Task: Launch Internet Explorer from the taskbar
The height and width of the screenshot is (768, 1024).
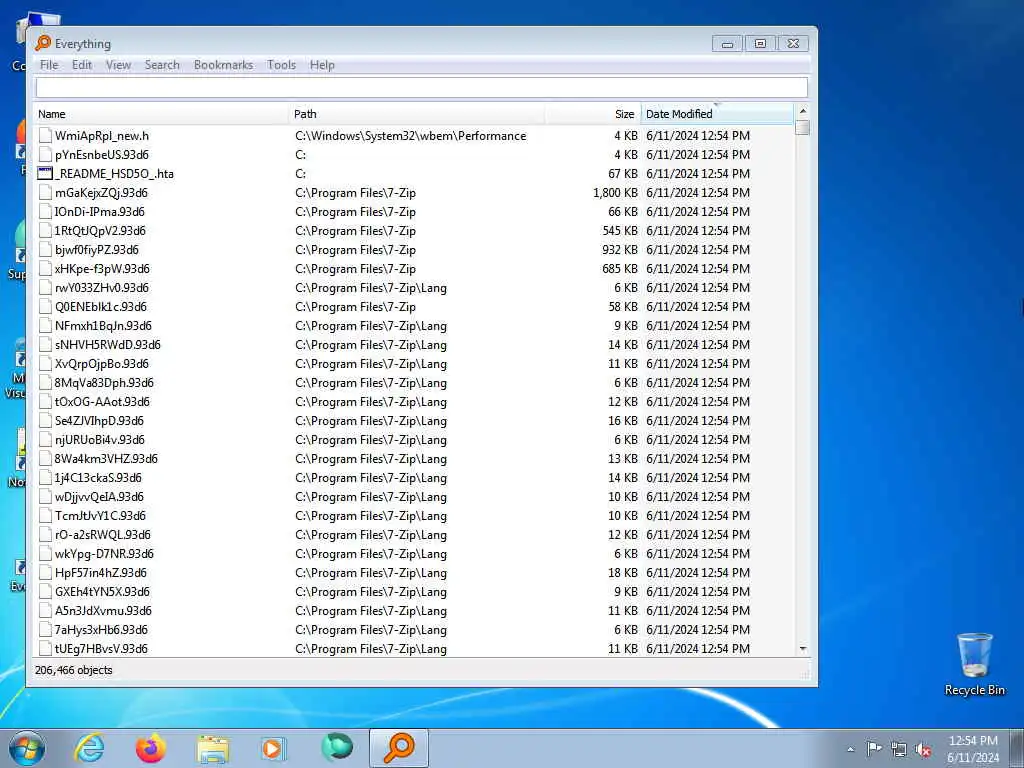Action: pyautogui.click(x=89, y=748)
